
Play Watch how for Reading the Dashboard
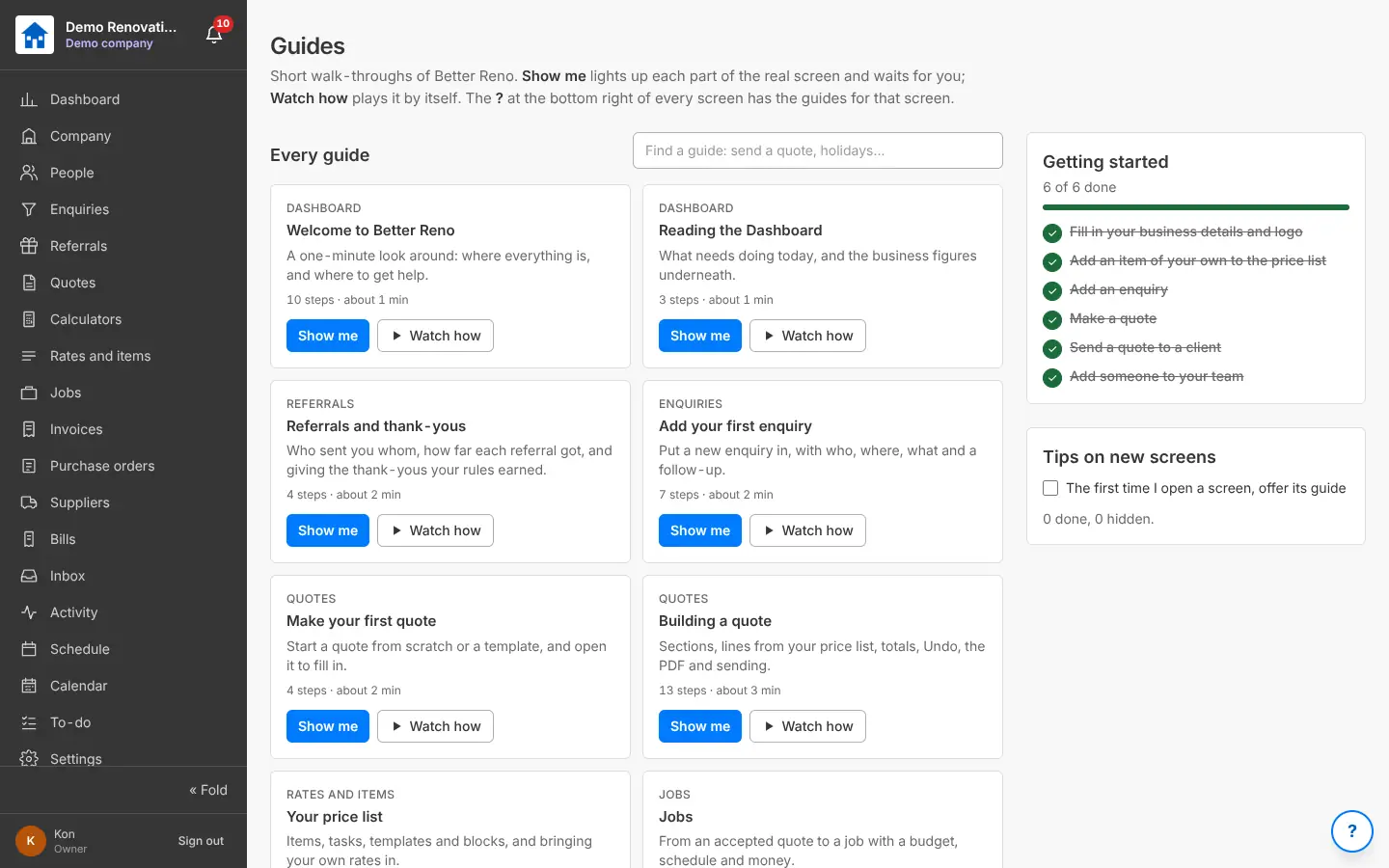[807, 336]
